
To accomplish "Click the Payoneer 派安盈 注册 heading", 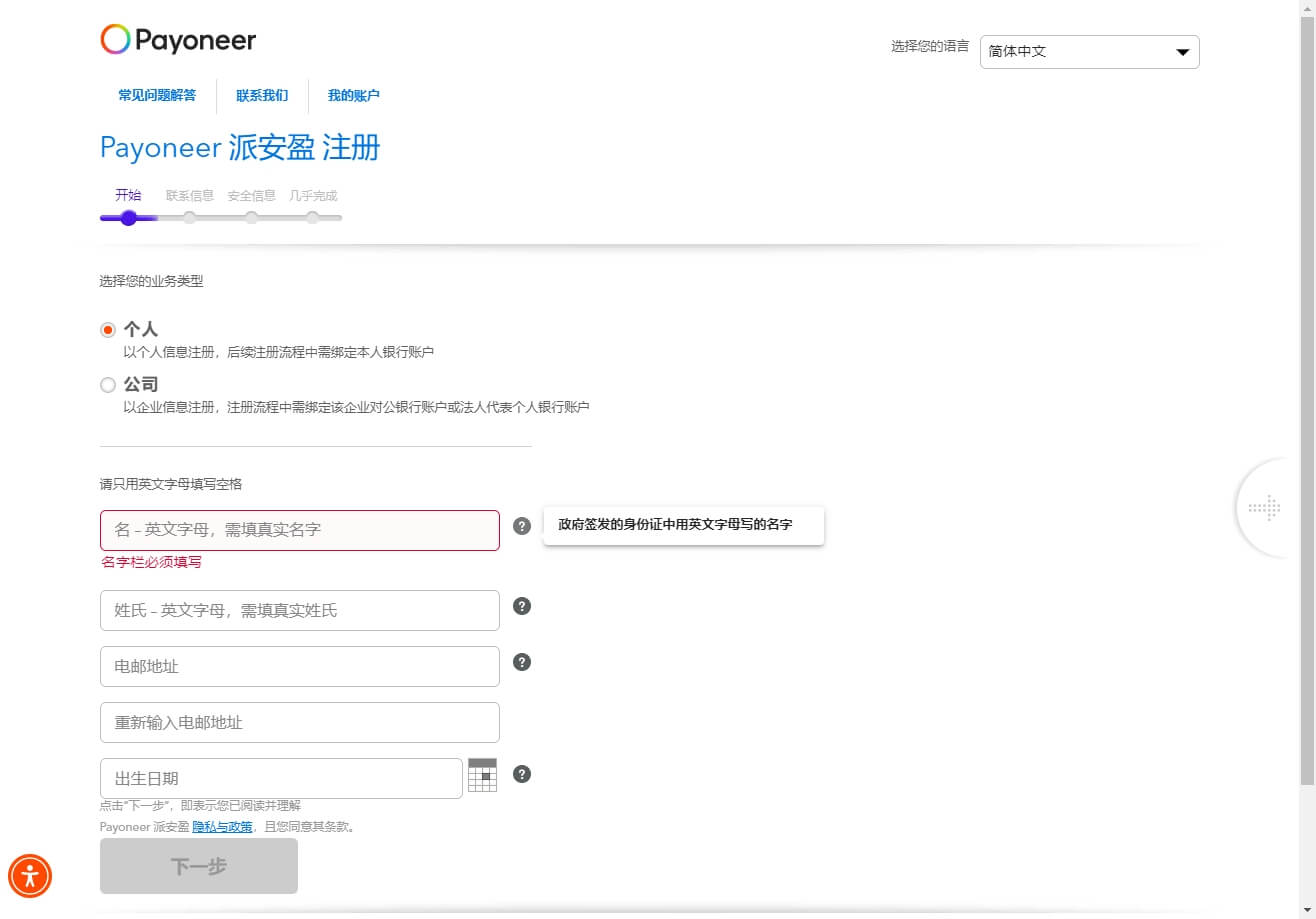I will tap(240, 148).
